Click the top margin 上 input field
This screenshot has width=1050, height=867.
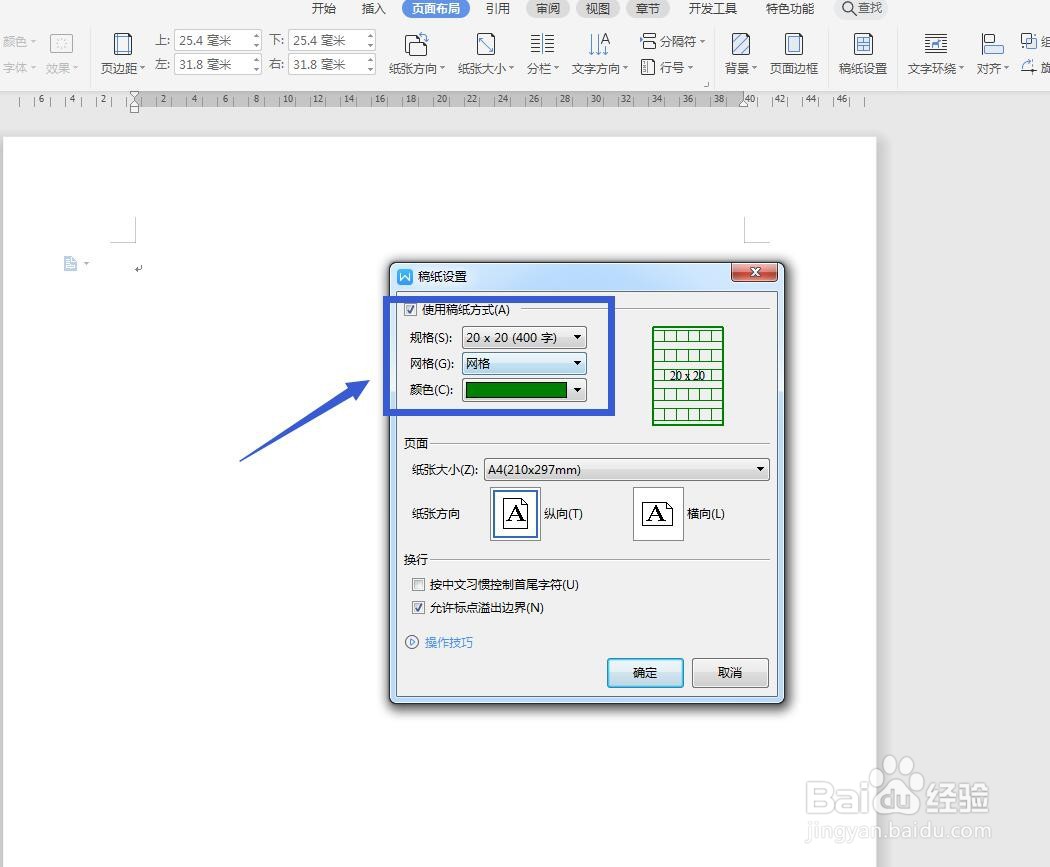212,41
